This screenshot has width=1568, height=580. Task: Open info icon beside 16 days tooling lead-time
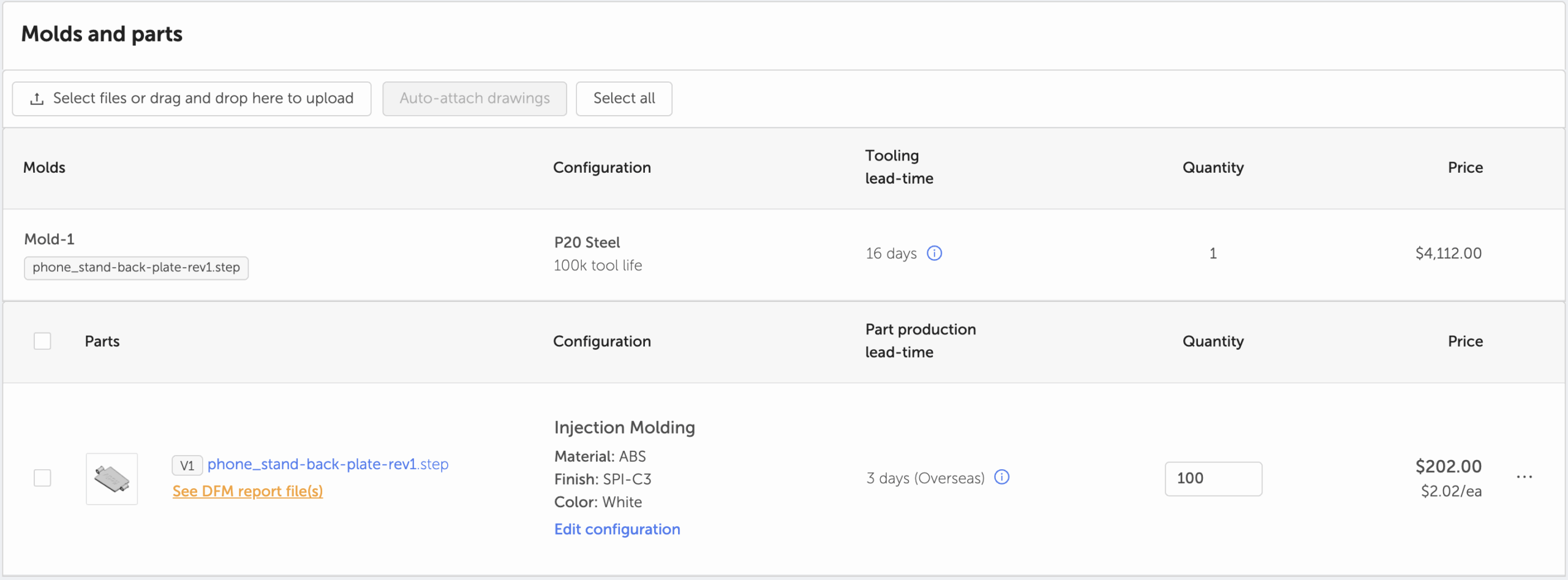934,253
